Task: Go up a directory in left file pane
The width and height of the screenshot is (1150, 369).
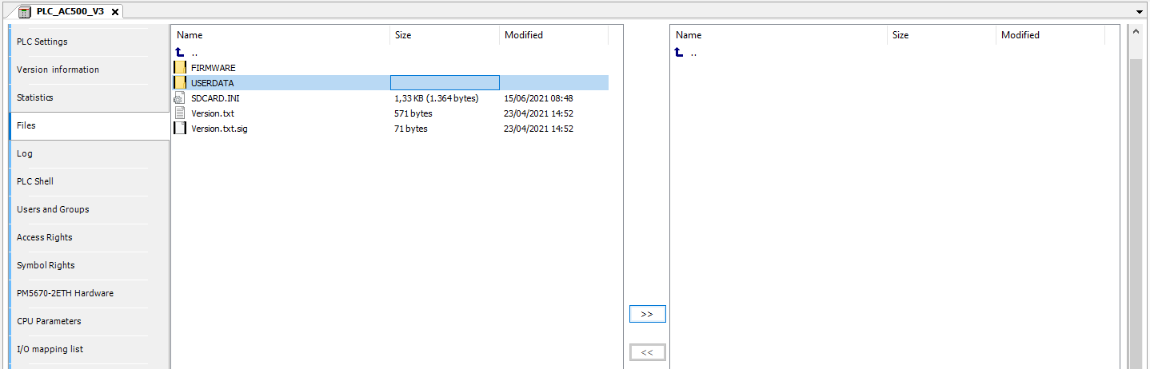Action: 180,53
